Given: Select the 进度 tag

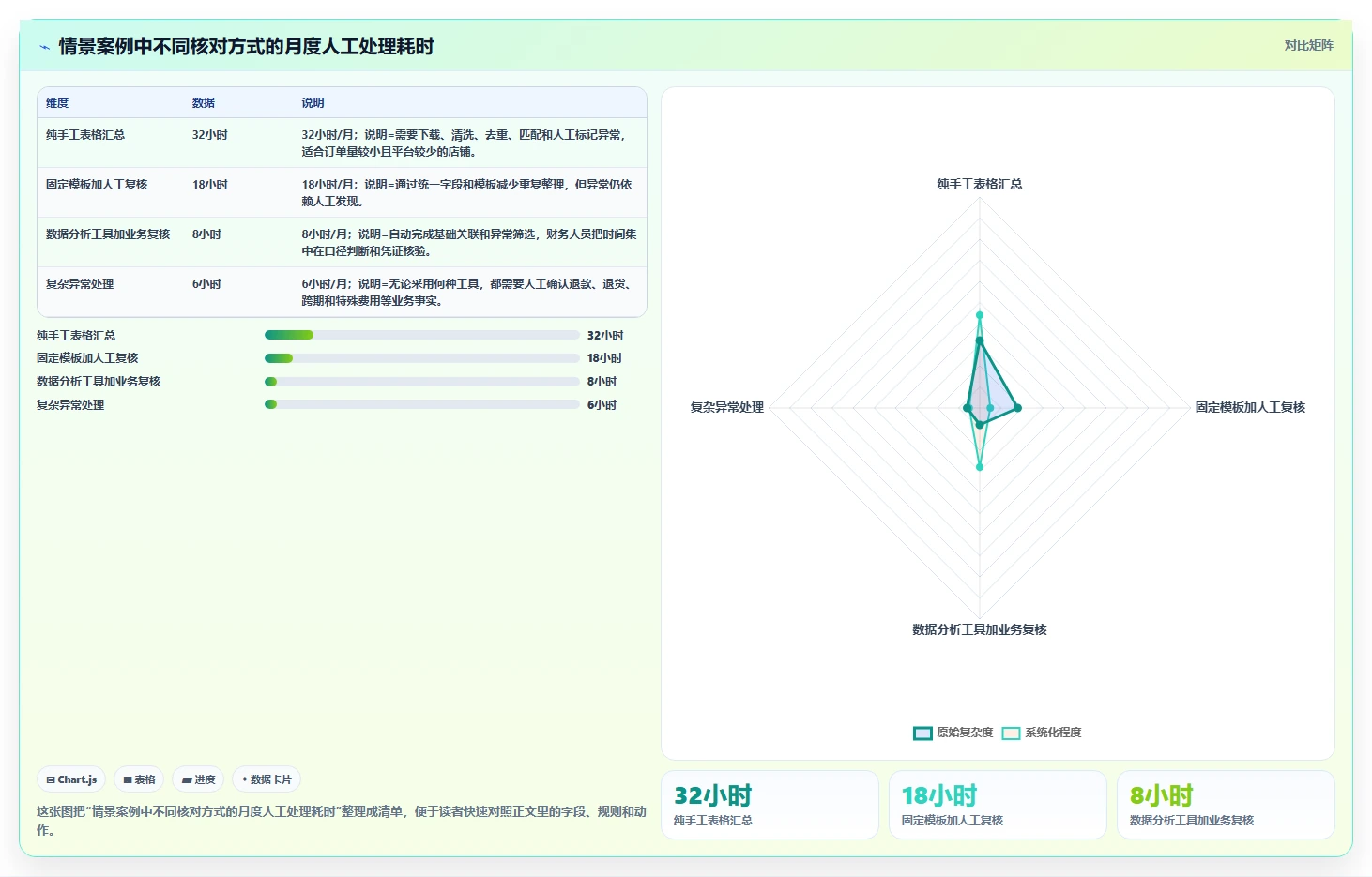Looking at the screenshot, I should click(x=198, y=779).
